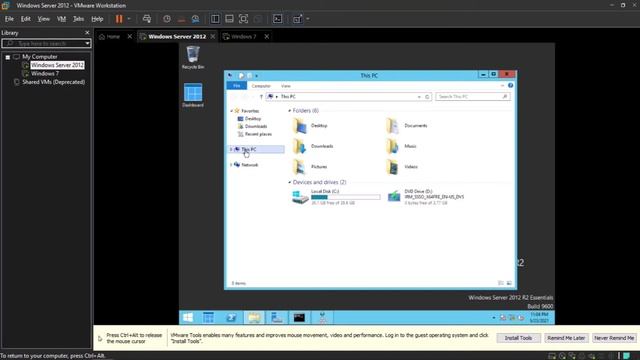The image size is (640, 360).
Task: Open the library search filter dropdown arrow
Action: [x=87, y=43]
